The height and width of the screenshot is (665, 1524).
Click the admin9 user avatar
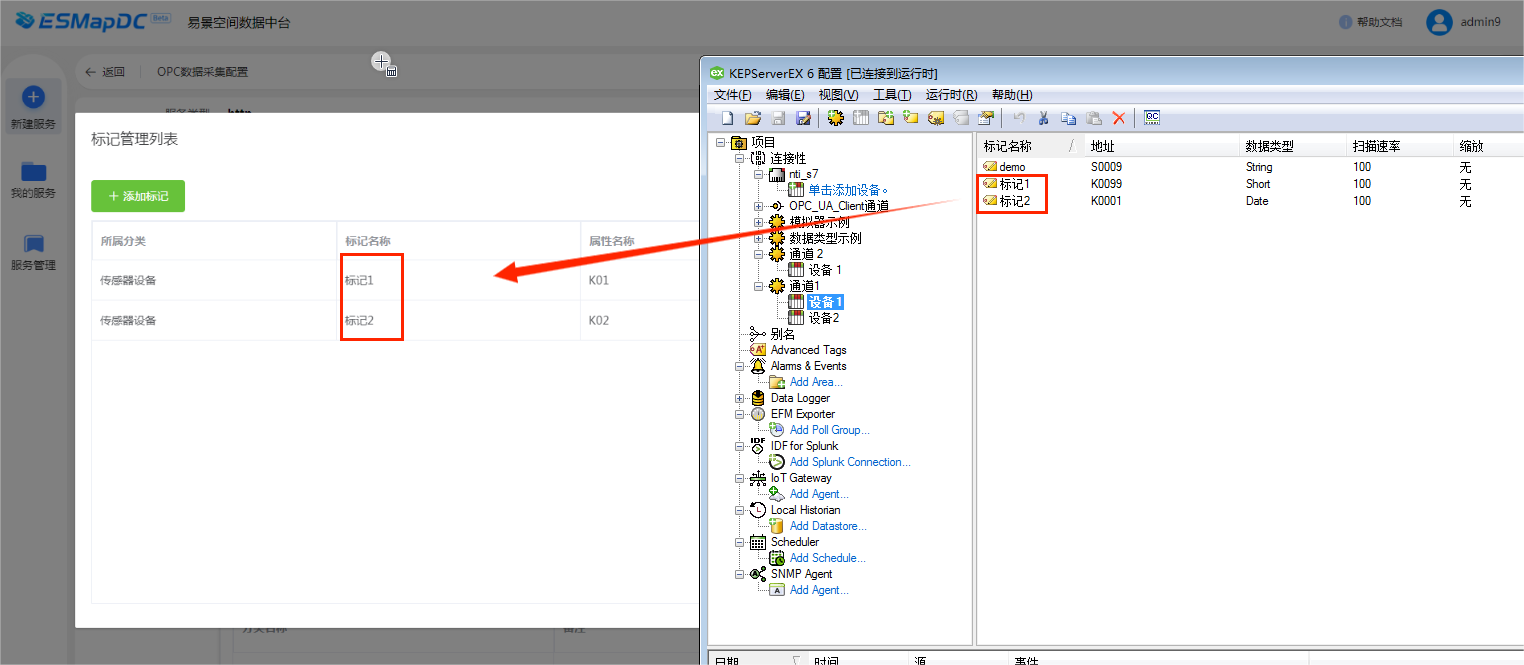pyautogui.click(x=1439, y=22)
